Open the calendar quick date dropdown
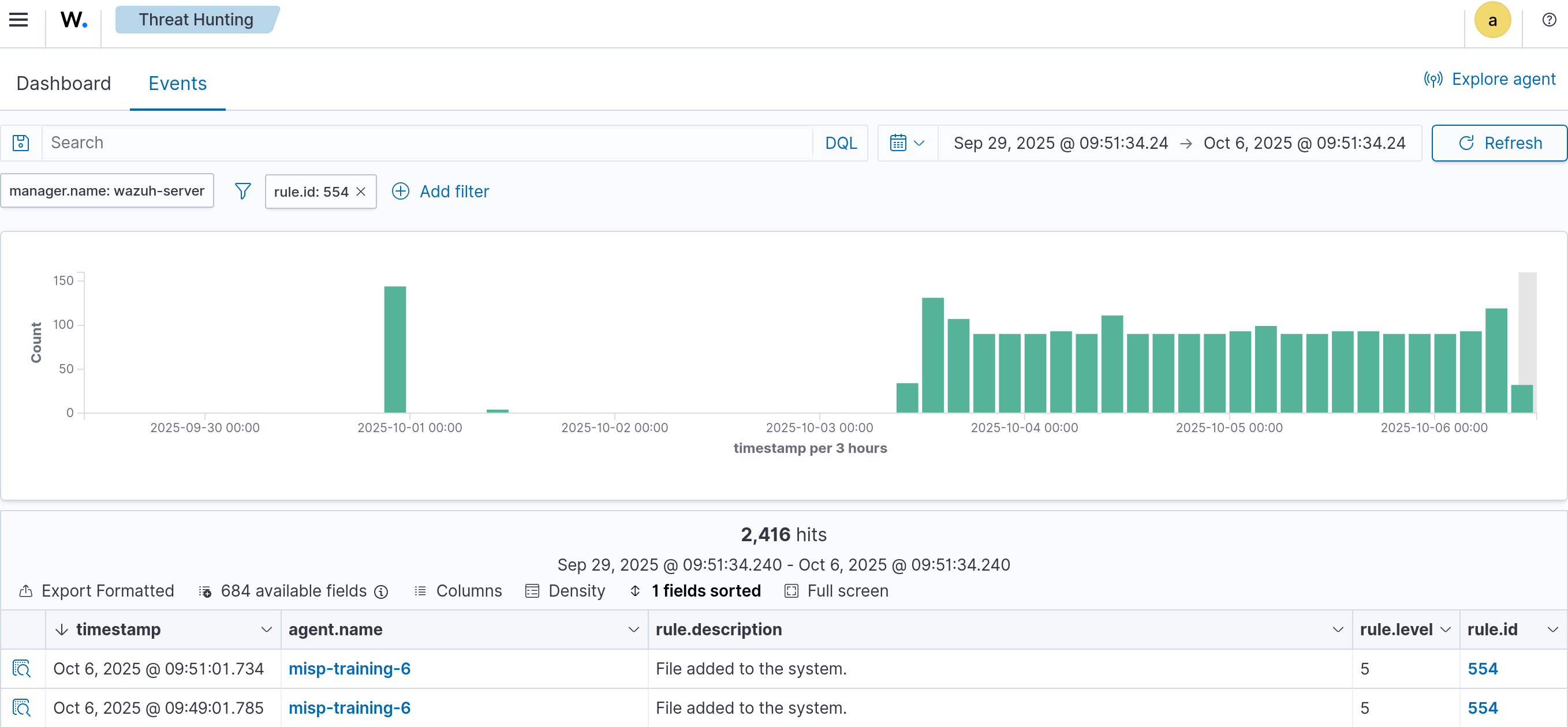 907,143
